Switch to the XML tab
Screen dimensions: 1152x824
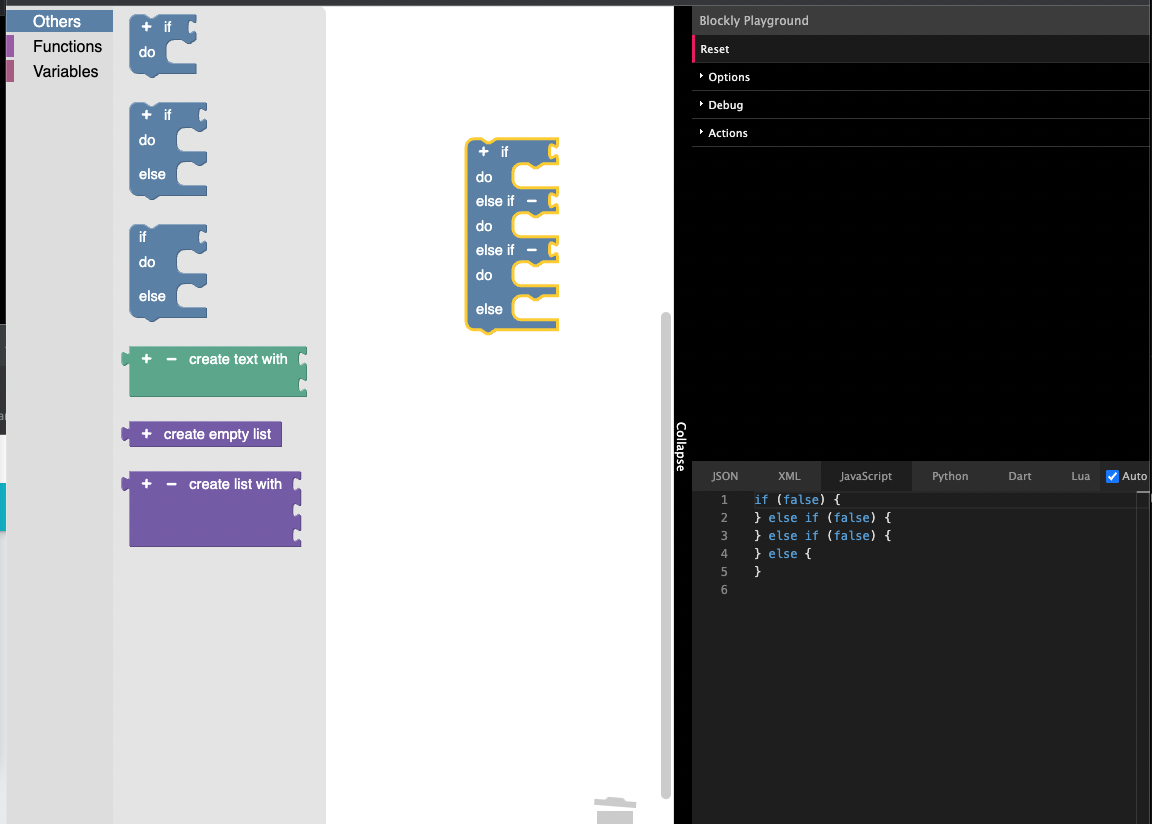(x=789, y=476)
